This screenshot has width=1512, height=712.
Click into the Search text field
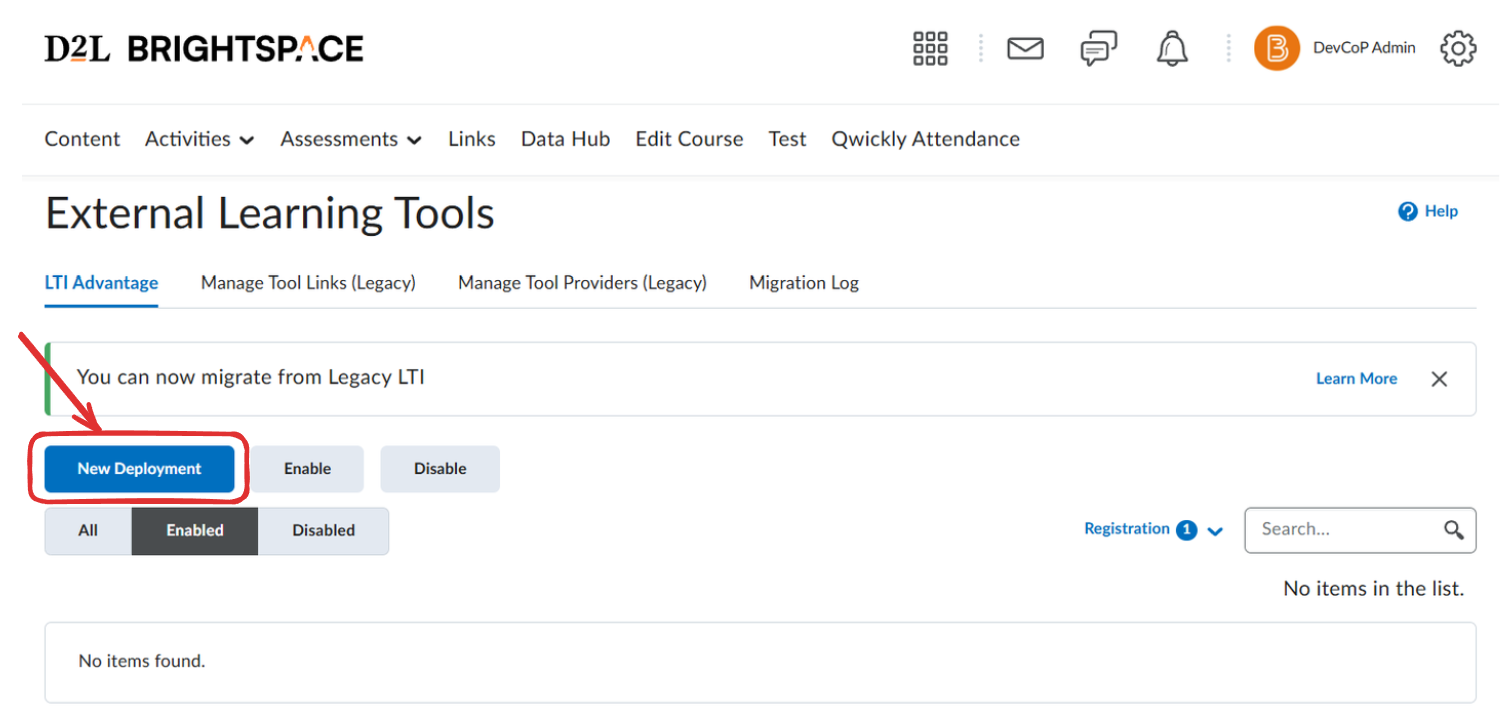[x=1340, y=530]
